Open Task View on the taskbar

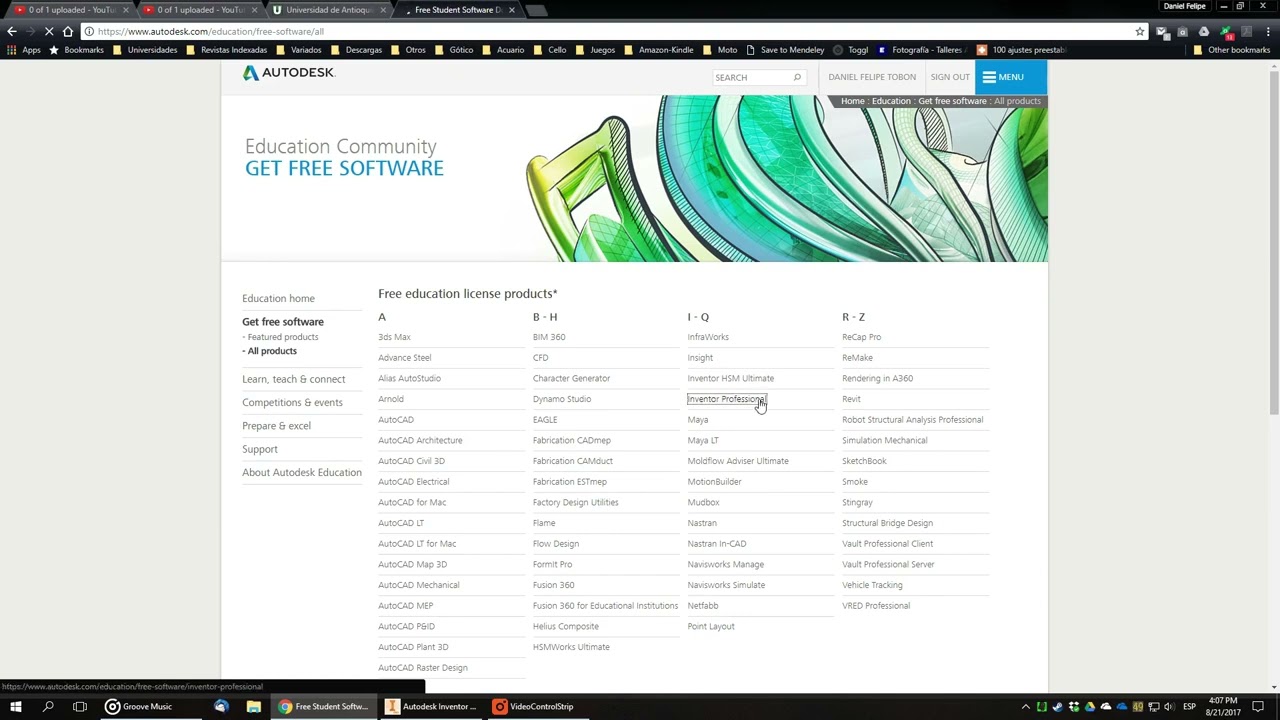pos(80,706)
